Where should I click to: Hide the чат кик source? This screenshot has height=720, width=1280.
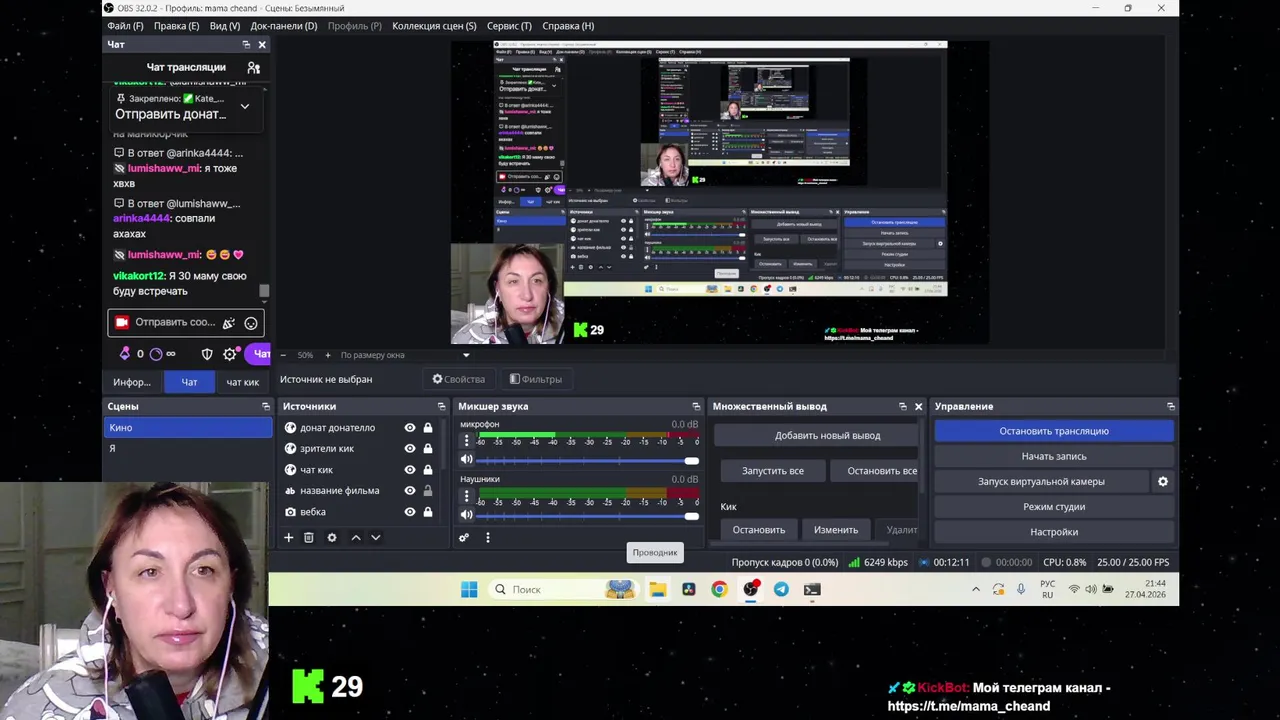pyautogui.click(x=409, y=470)
